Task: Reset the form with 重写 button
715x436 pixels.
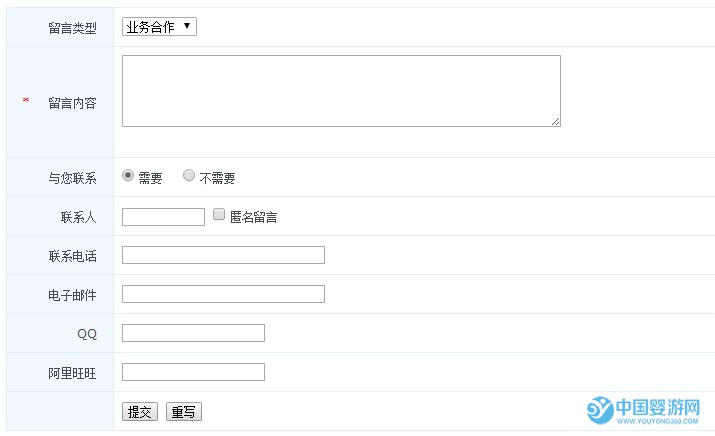Action: (x=184, y=411)
